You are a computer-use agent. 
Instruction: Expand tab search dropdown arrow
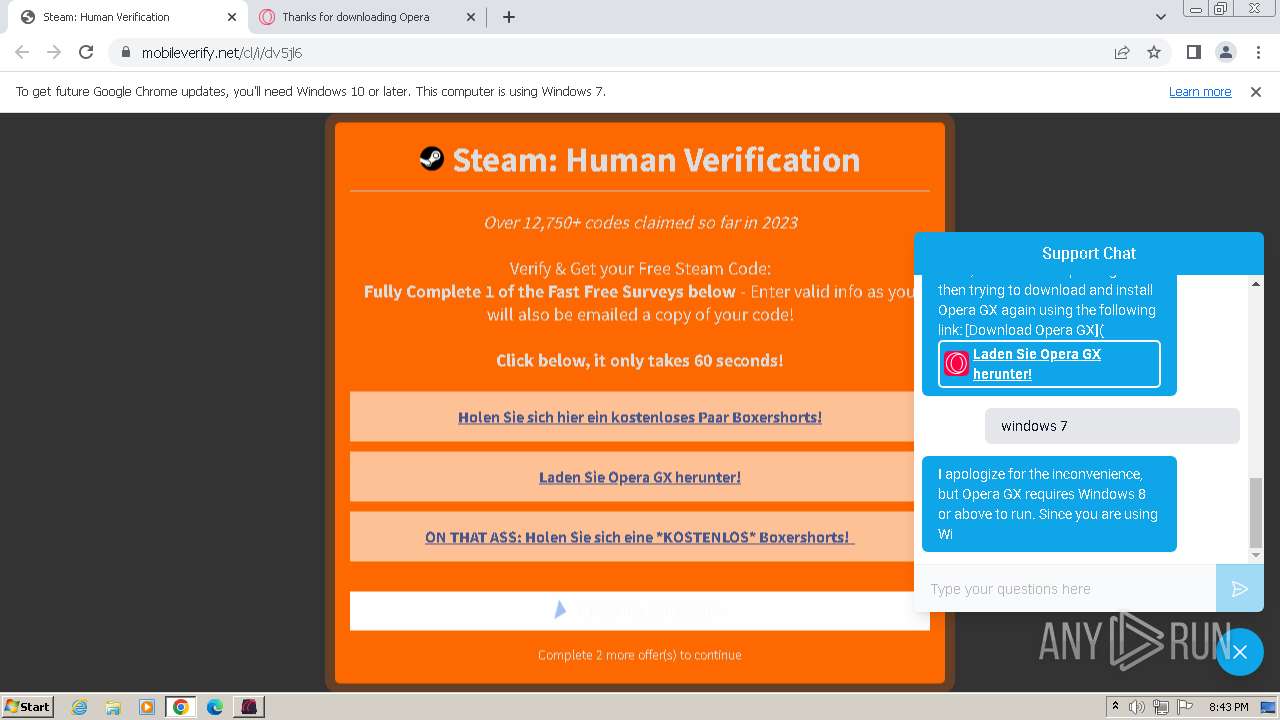[1160, 17]
